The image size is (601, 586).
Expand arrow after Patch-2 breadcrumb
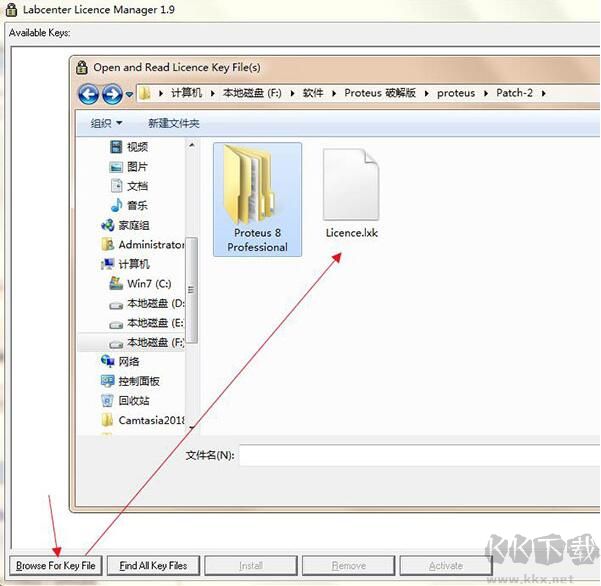544,94
